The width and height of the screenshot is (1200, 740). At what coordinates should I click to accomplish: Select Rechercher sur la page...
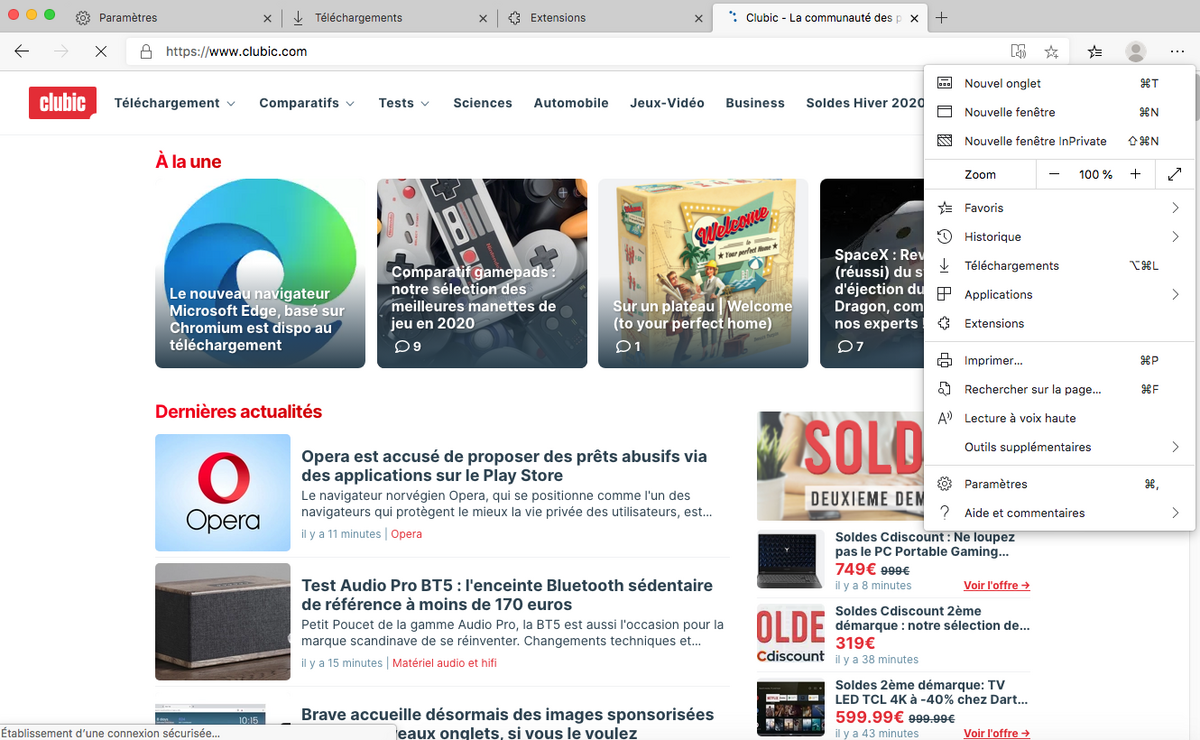tap(1060, 389)
